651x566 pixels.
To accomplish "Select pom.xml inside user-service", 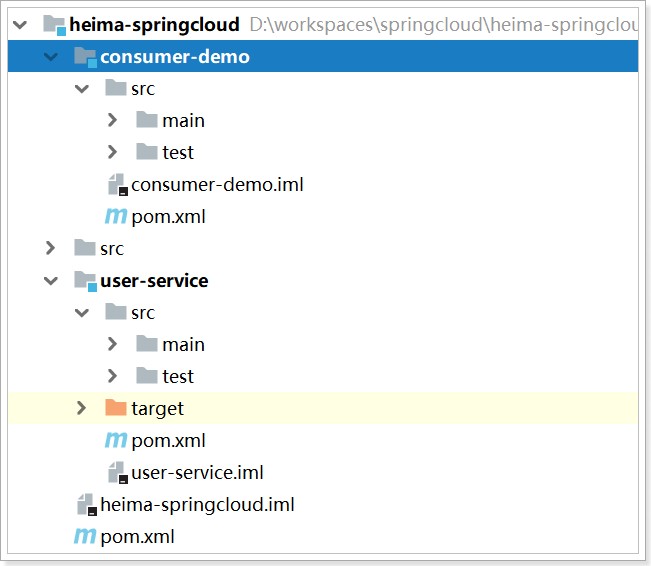I will click(168, 441).
